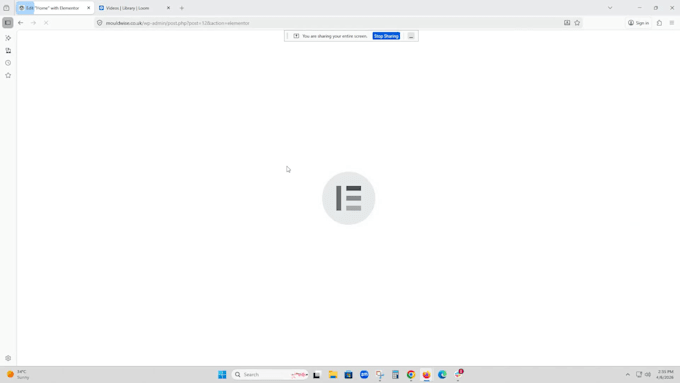Click the Elementor loading logo
Screen dimensions: 680x383
pos(349,198)
